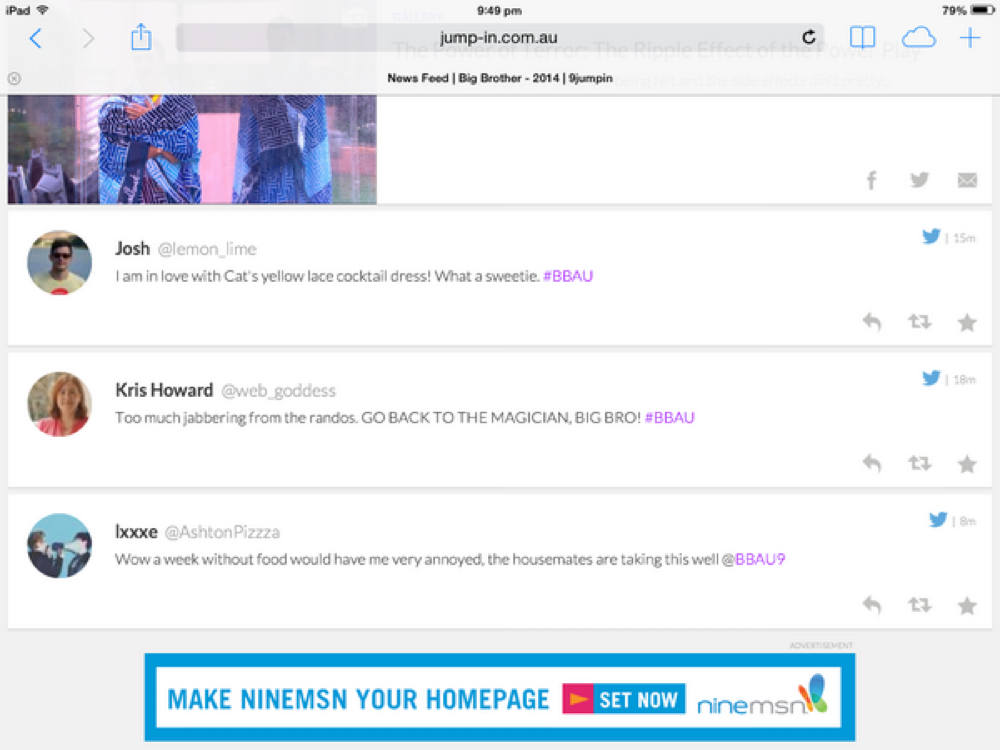
Task: Tap the Safari back arrow
Action: click(36, 38)
